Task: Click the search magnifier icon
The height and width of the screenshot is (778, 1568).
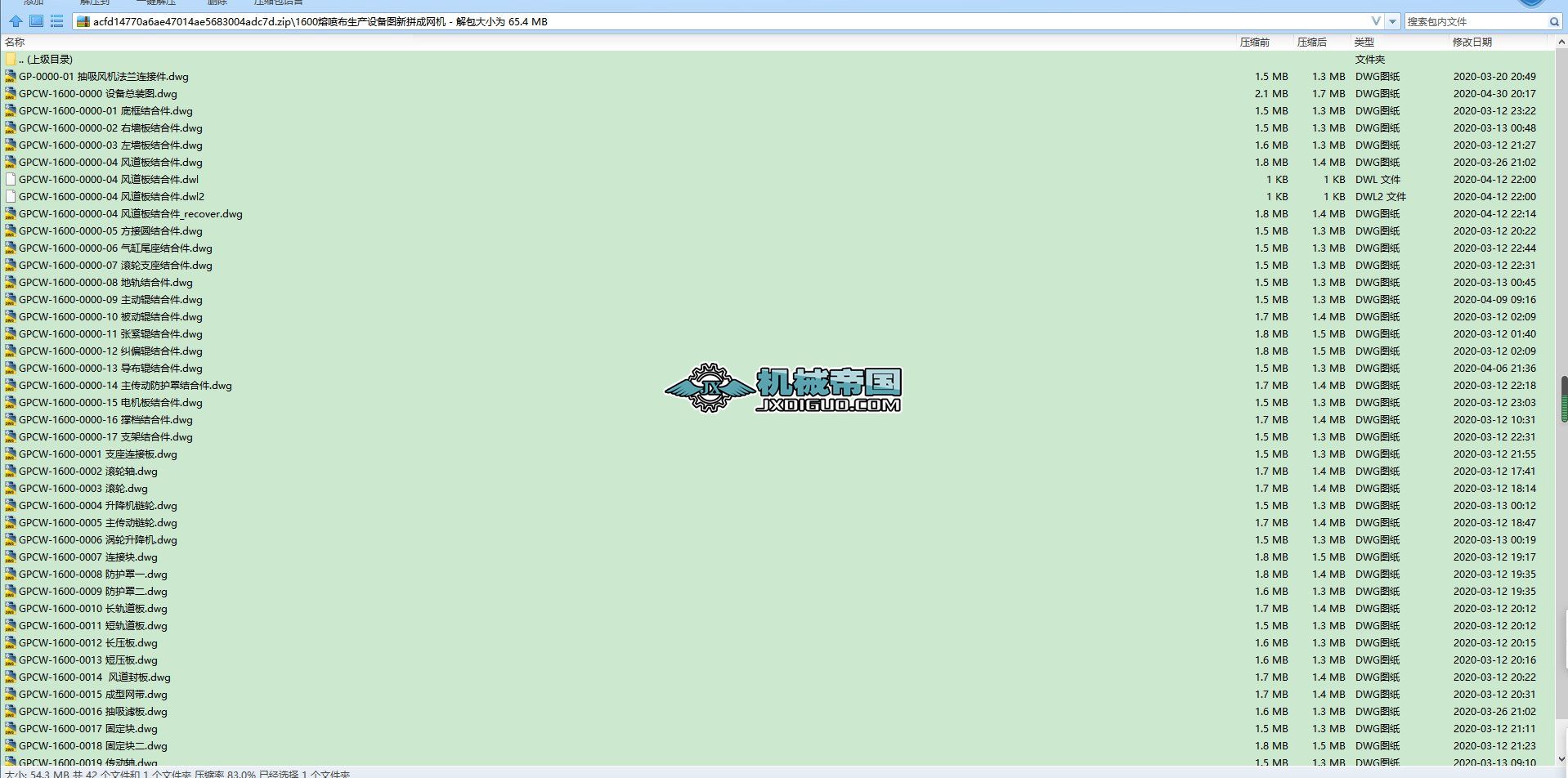Action: click(1554, 22)
